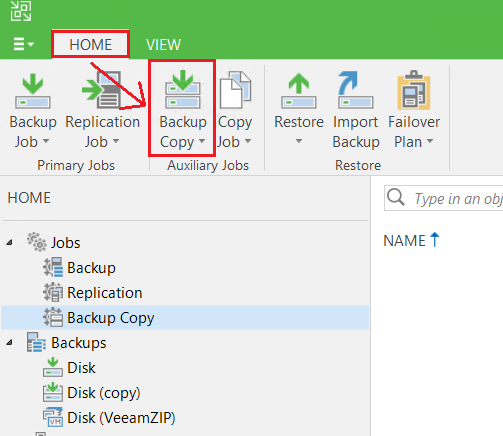Switch to the HOME ribbon tab
Screen dimensions: 503x436
[x=90, y=44]
